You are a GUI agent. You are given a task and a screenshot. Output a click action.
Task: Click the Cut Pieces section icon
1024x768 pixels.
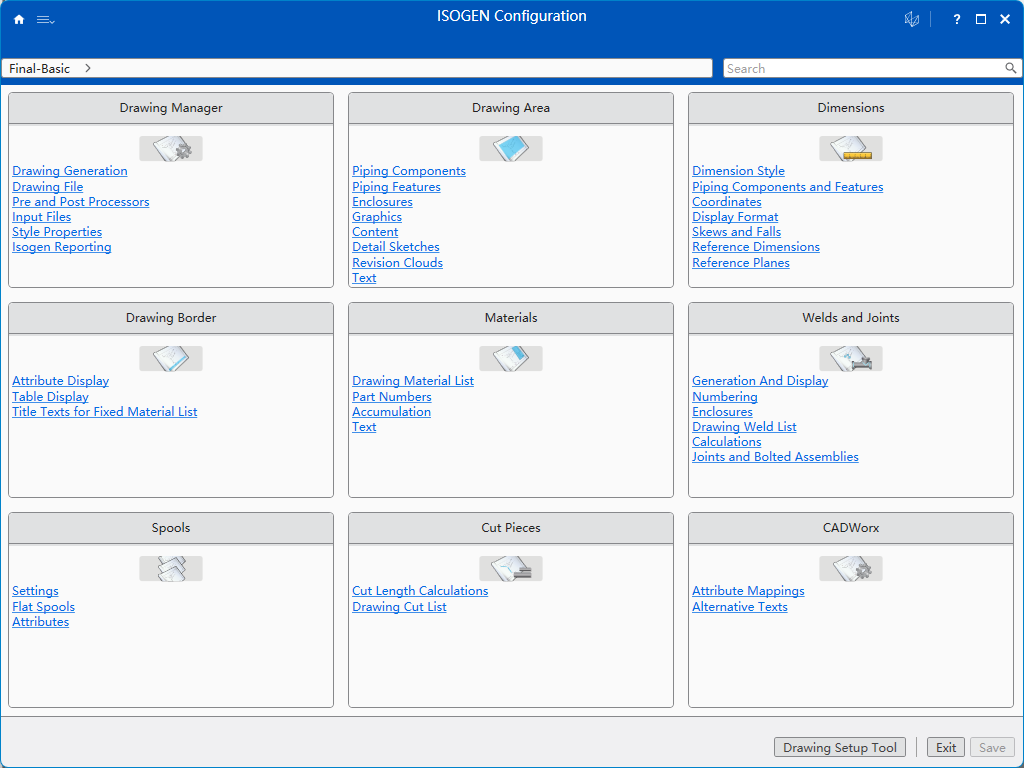pos(511,568)
